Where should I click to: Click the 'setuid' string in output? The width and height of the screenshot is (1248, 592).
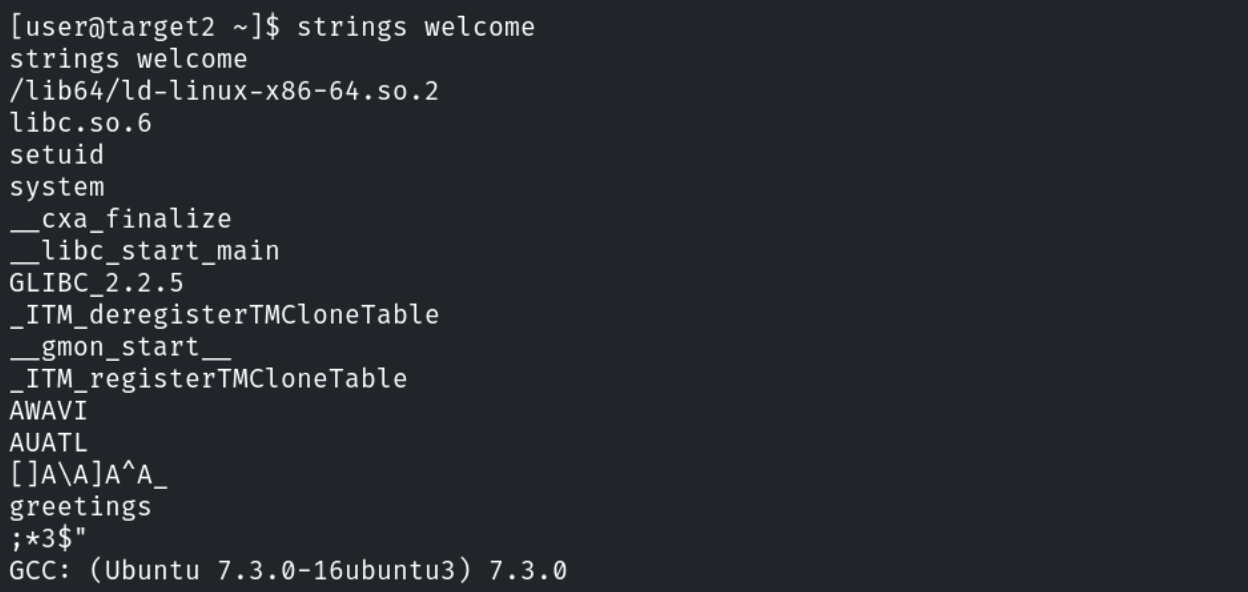click(57, 155)
